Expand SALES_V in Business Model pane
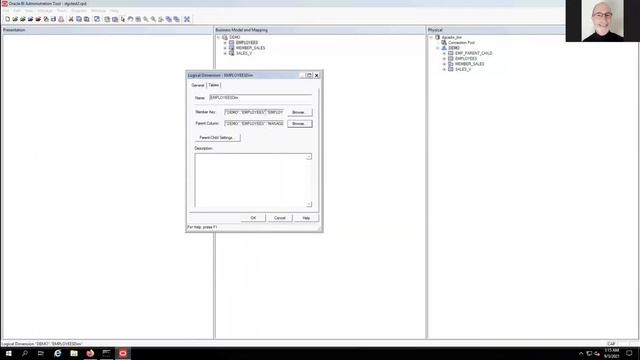Viewport: 640px width, 360px height. [x=225, y=53]
